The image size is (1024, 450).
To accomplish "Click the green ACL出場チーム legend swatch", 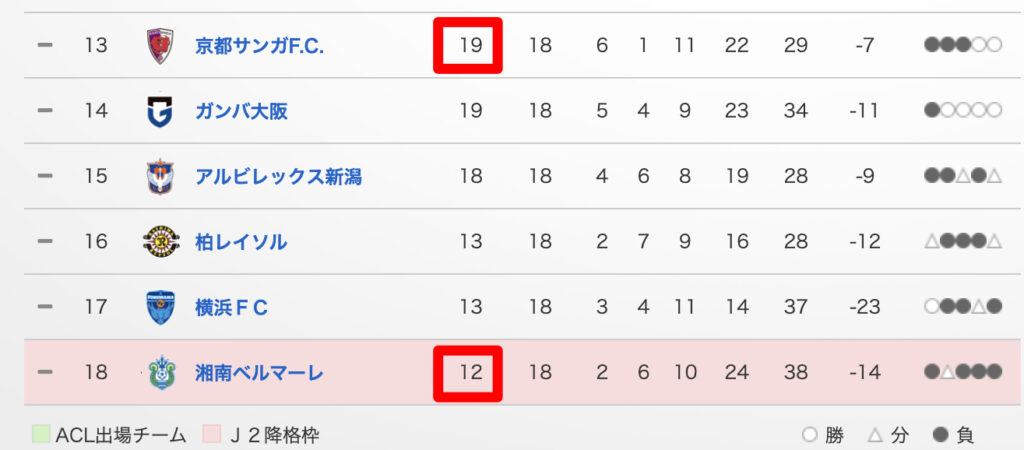I will tap(40, 435).
